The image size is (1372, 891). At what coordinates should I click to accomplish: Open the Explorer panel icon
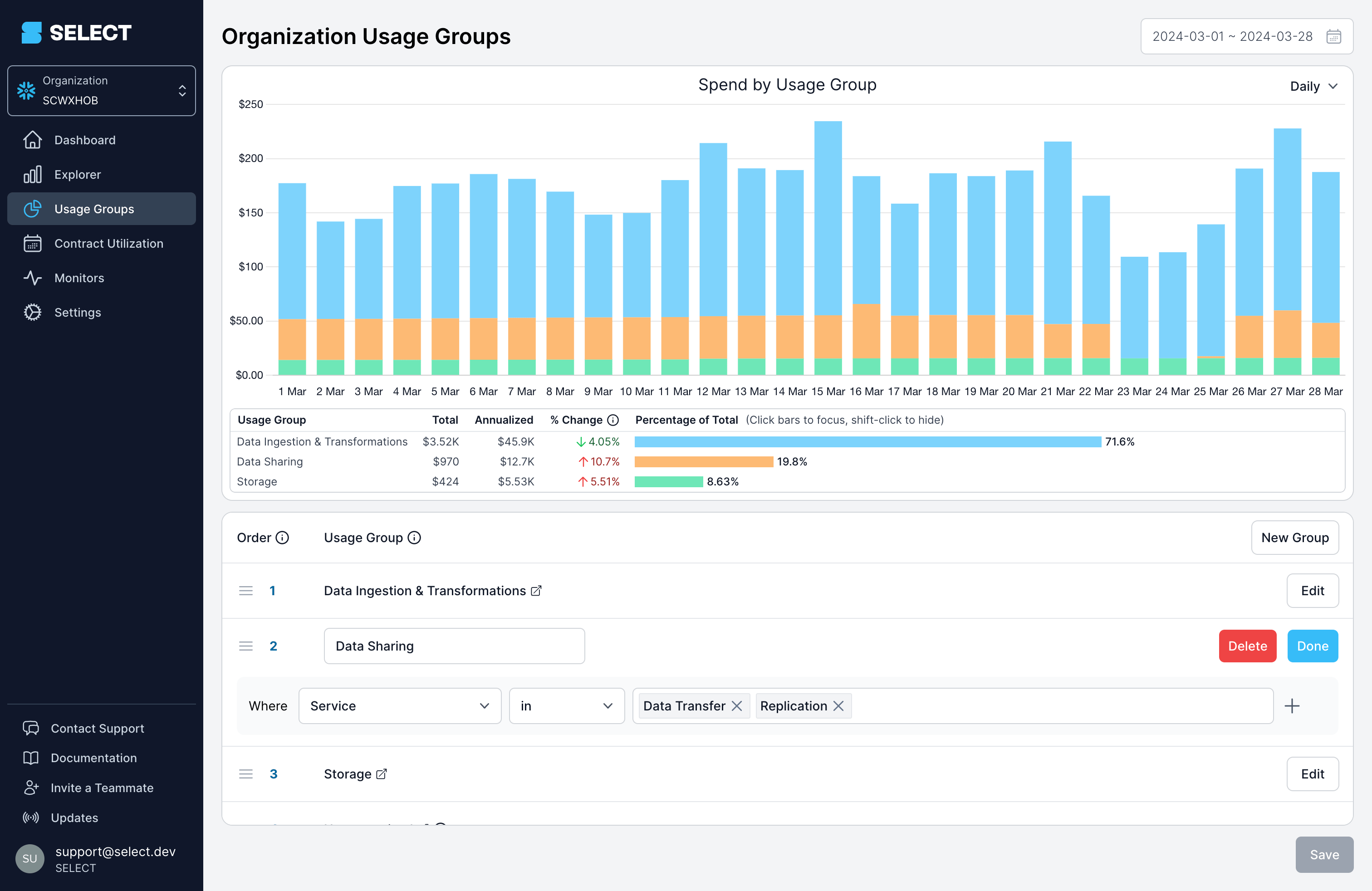pos(33,174)
